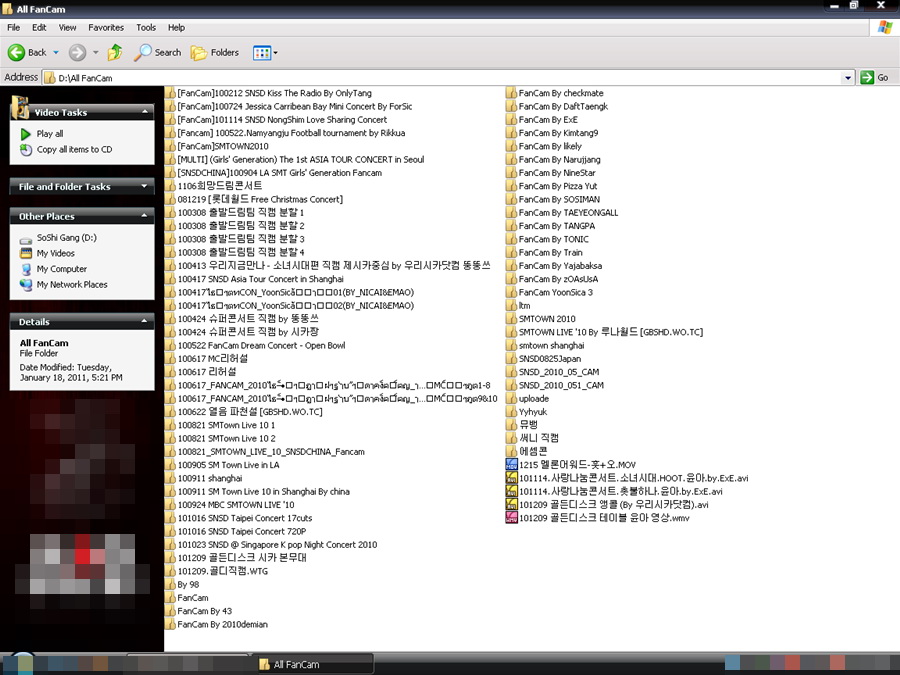Image resolution: width=900 pixels, height=675 pixels.
Task: Open the Tools menu
Action: click(x=146, y=28)
